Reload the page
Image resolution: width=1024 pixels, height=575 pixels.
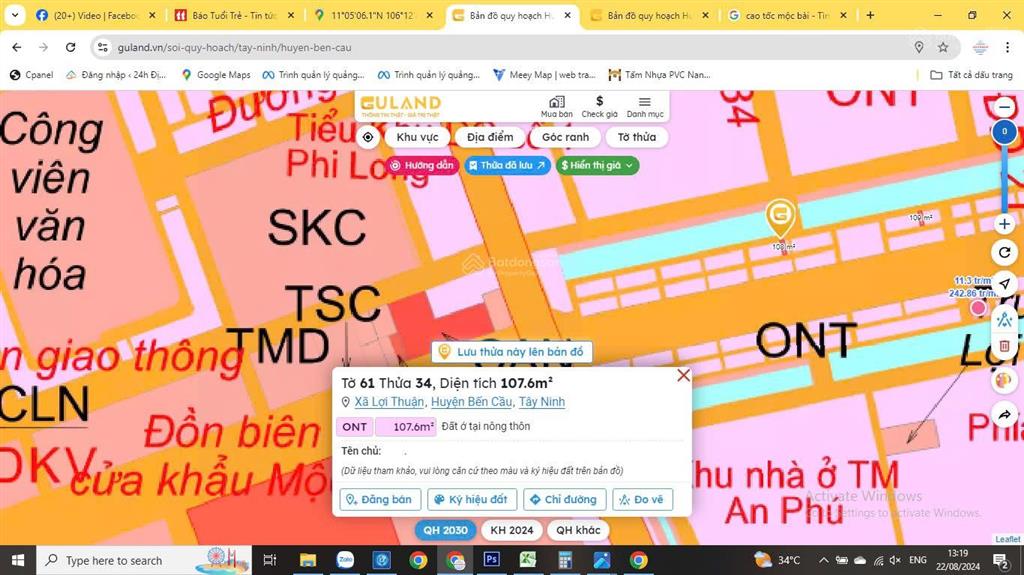(71, 47)
